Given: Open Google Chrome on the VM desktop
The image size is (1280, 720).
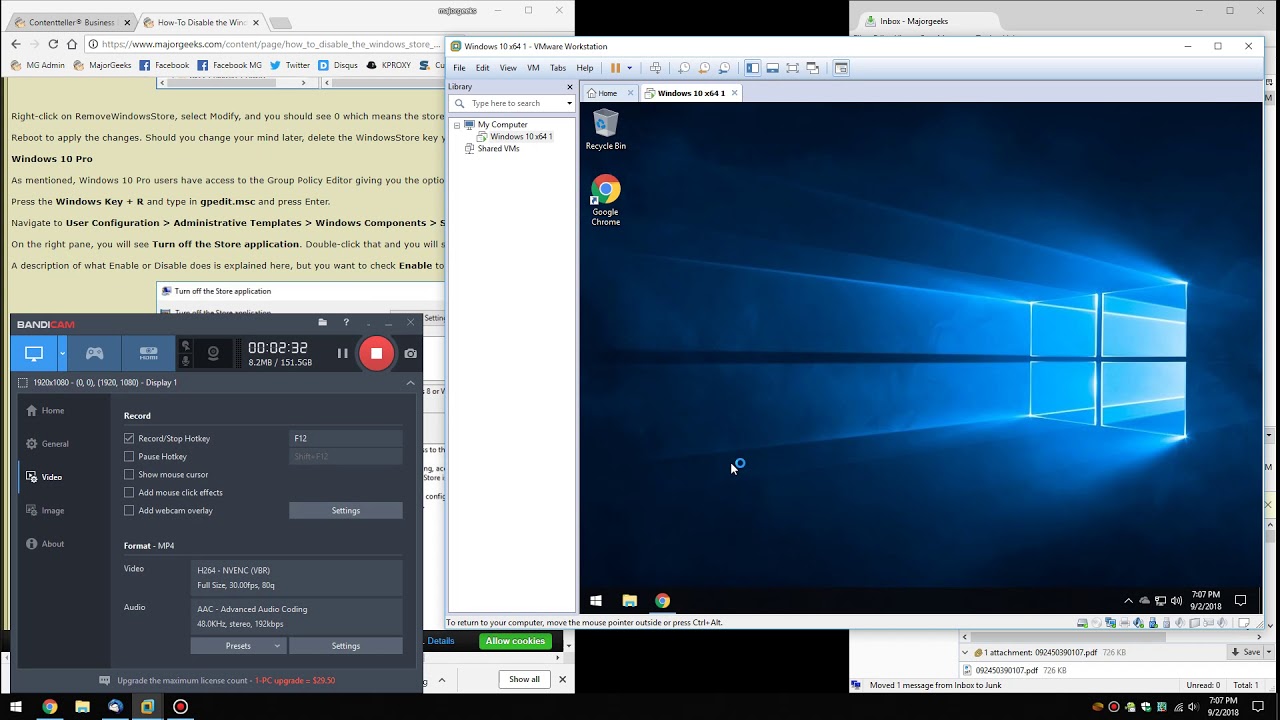Looking at the screenshot, I should click(606, 200).
